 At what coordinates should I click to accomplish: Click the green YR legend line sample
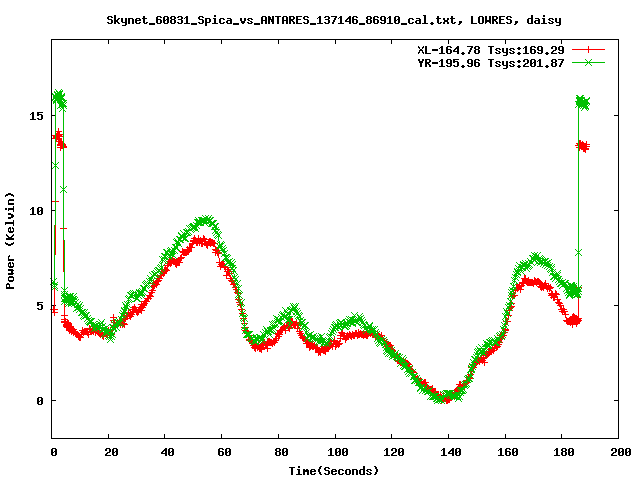pos(588,62)
